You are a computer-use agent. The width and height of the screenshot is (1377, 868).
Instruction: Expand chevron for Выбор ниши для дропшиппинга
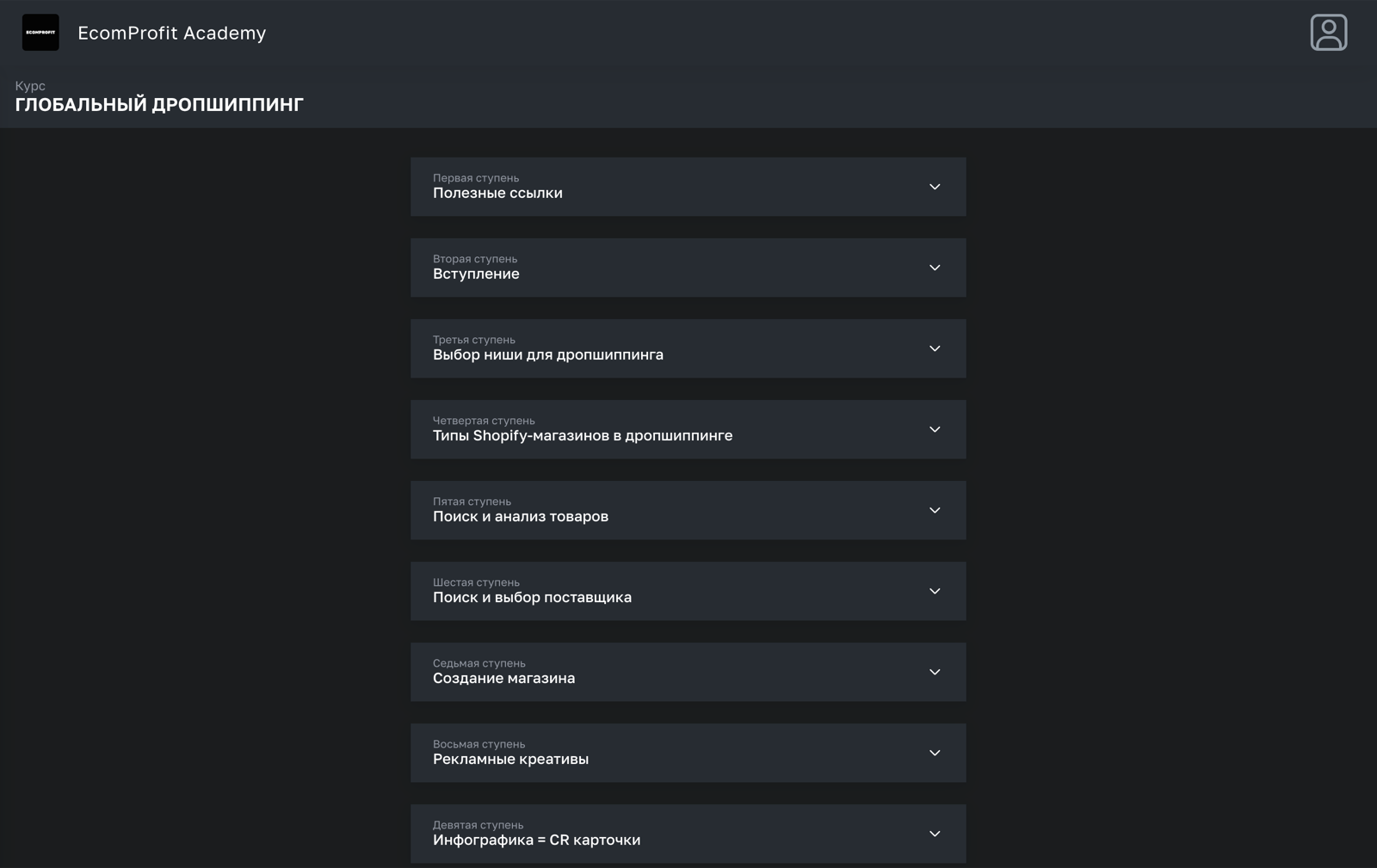(x=935, y=348)
